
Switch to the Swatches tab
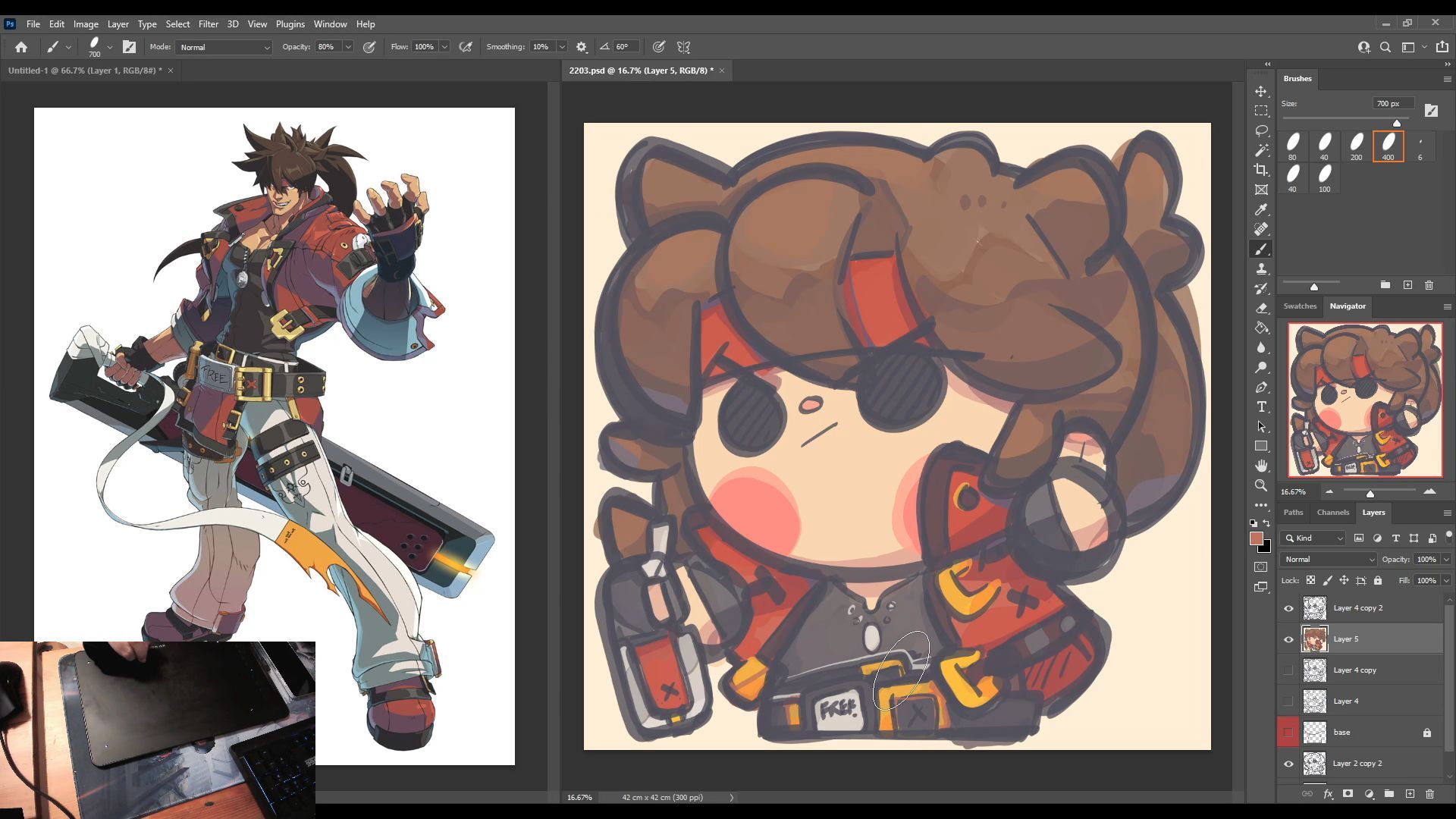[1300, 306]
